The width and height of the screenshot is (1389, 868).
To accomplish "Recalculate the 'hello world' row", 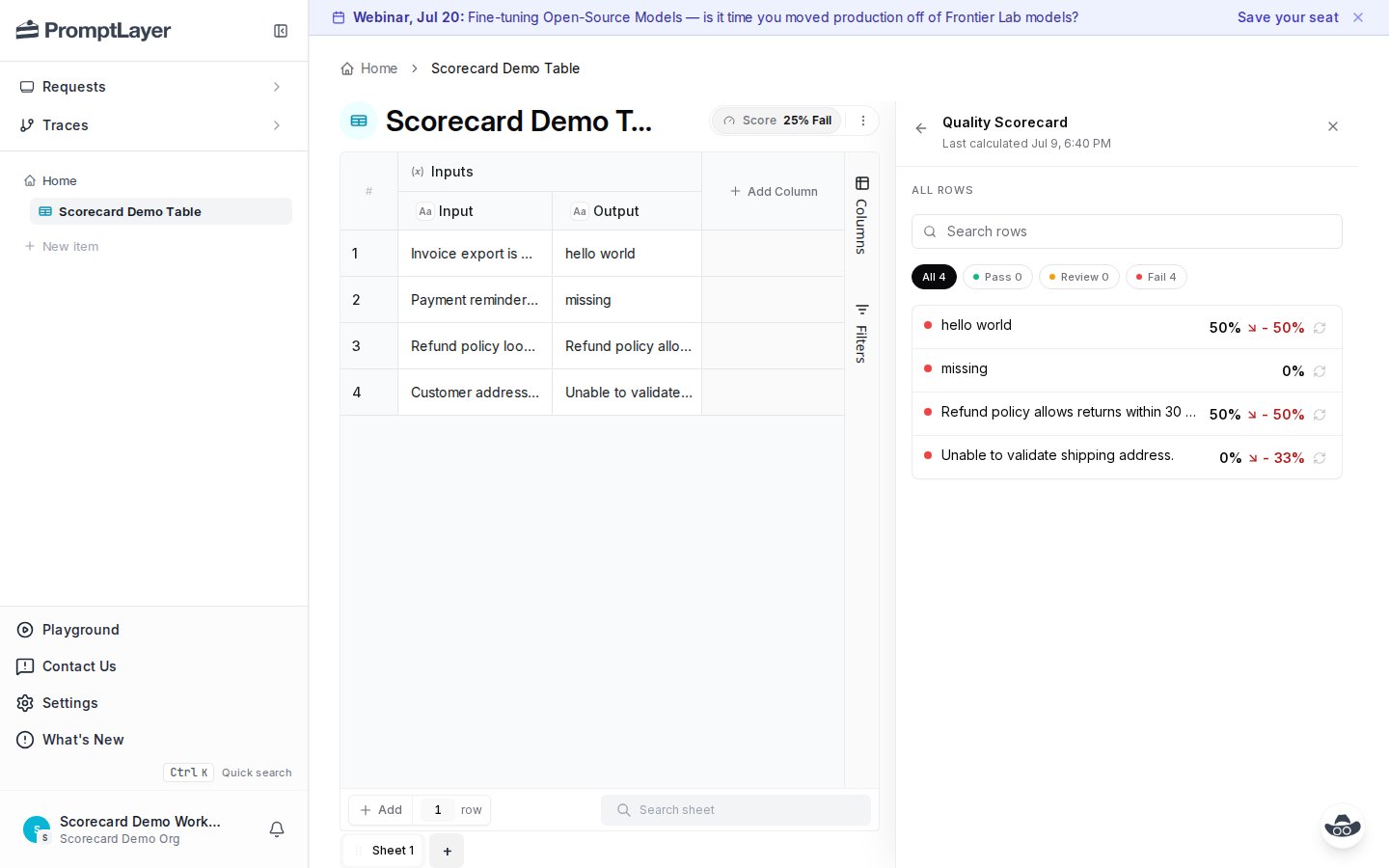I will click(x=1320, y=328).
